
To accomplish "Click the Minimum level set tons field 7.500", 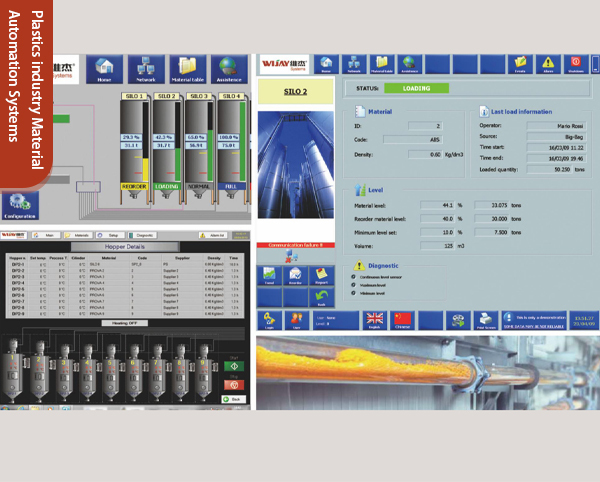I will click(492, 232).
